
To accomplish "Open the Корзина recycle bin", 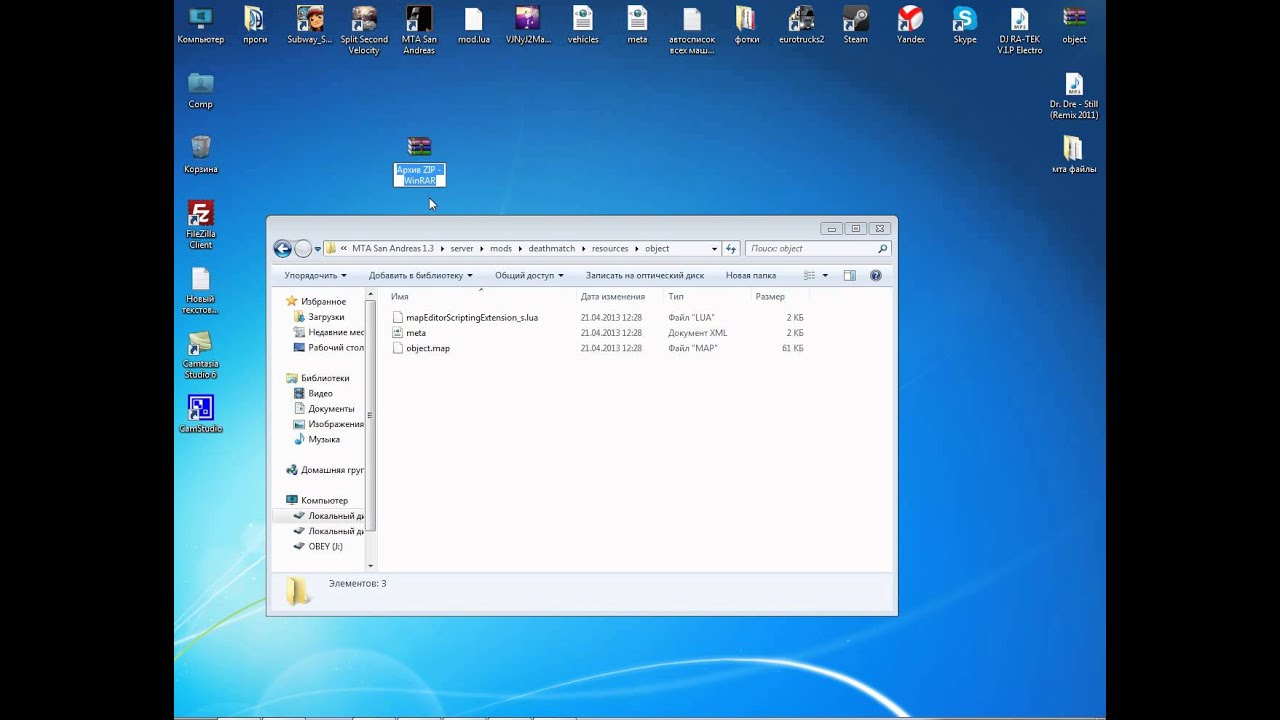I will tap(200, 155).
